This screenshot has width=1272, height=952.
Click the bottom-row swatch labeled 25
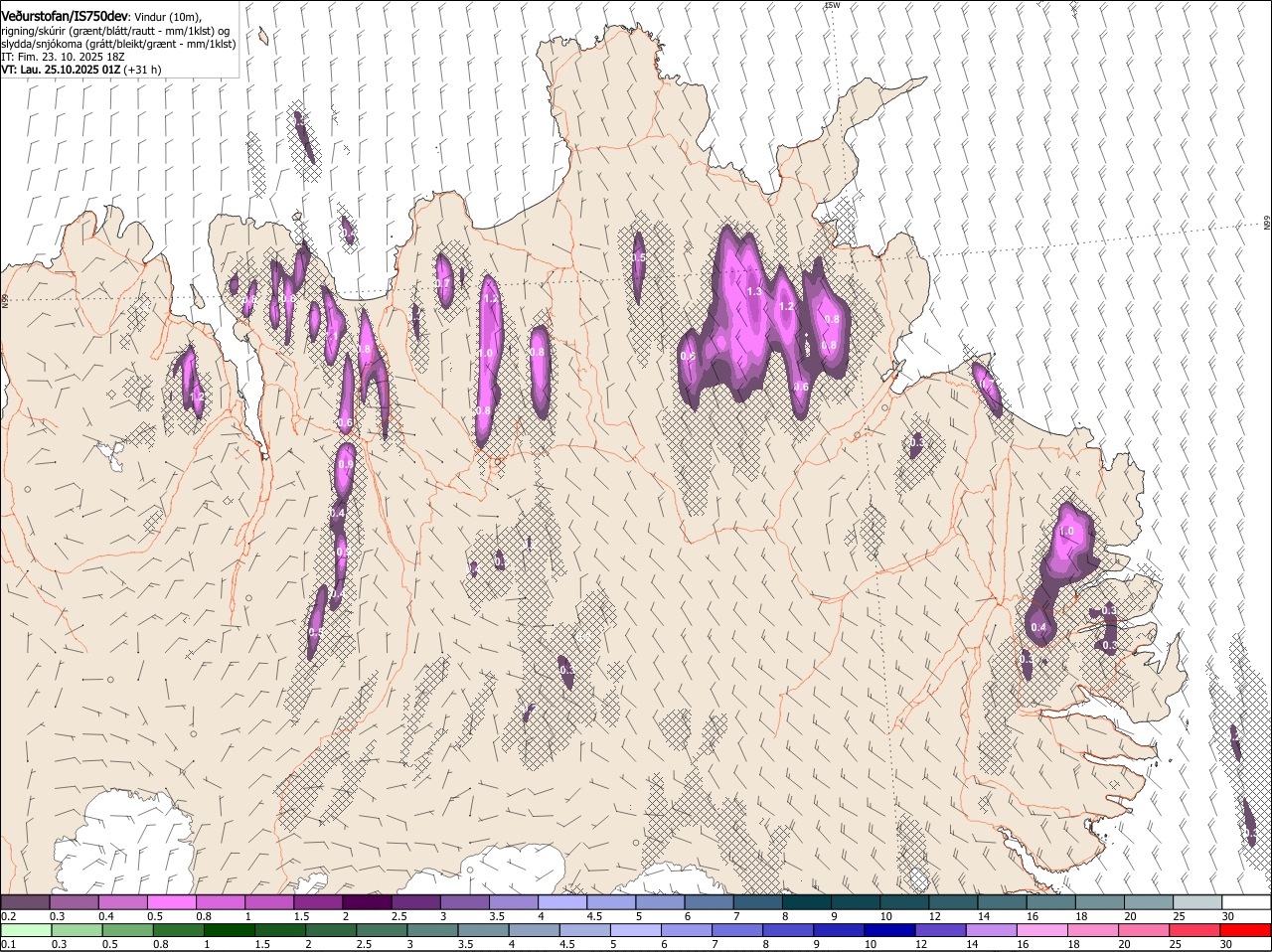pyautogui.click(x=1194, y=930)
